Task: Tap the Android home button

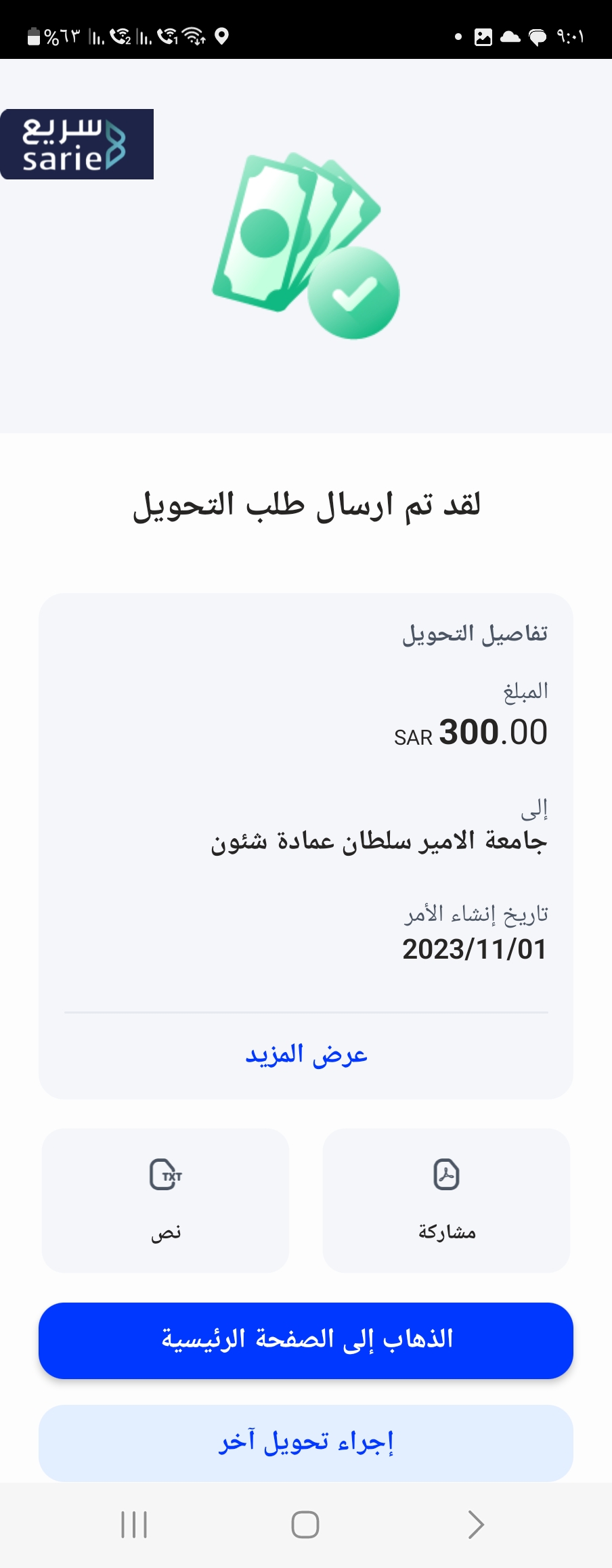Action: point(305,1525)
